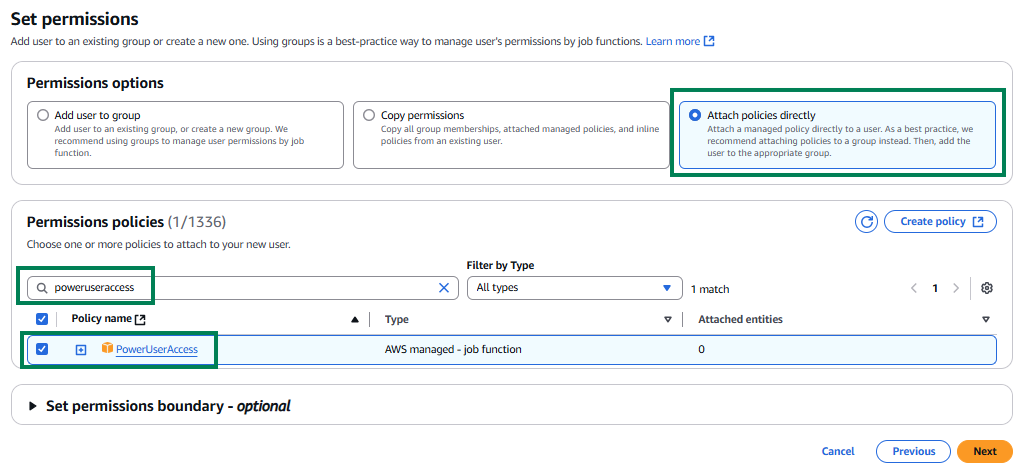Click the Cancel button
The height and width of the screenshot is (470, 1026).
(838, 451)
